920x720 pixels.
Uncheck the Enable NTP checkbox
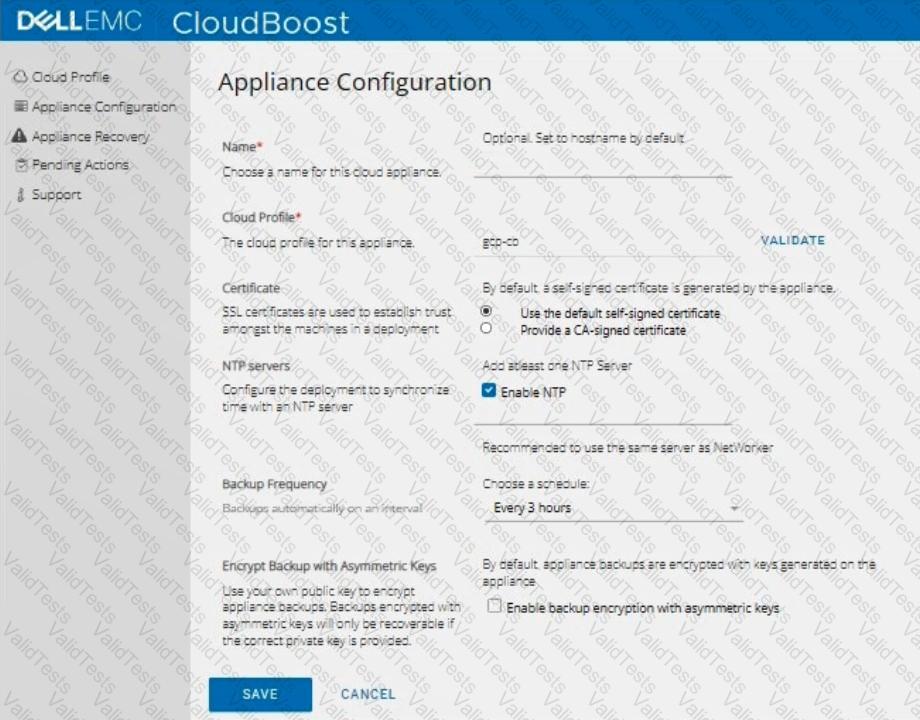point(489,391)
